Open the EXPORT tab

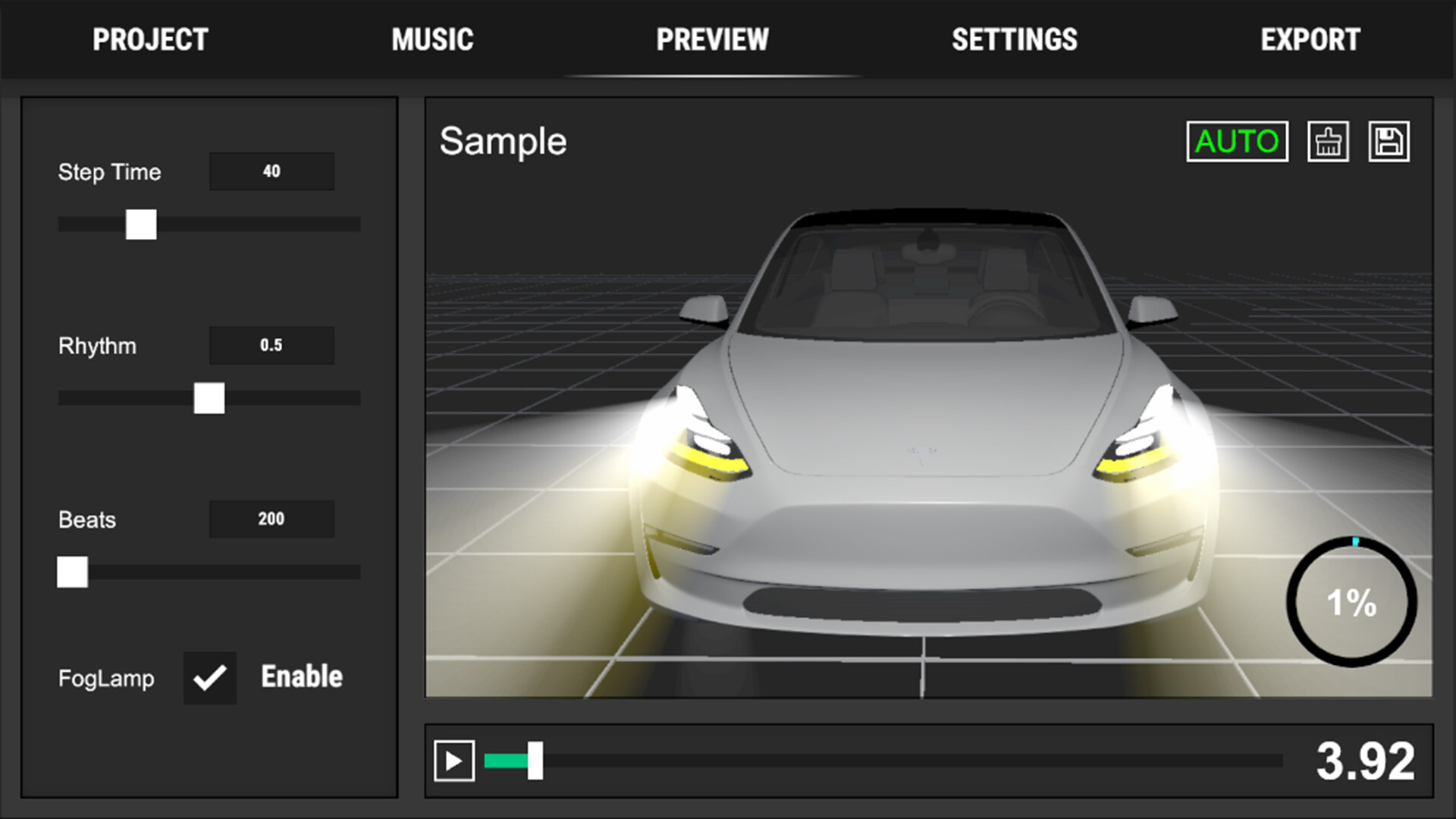(1310, 39)
